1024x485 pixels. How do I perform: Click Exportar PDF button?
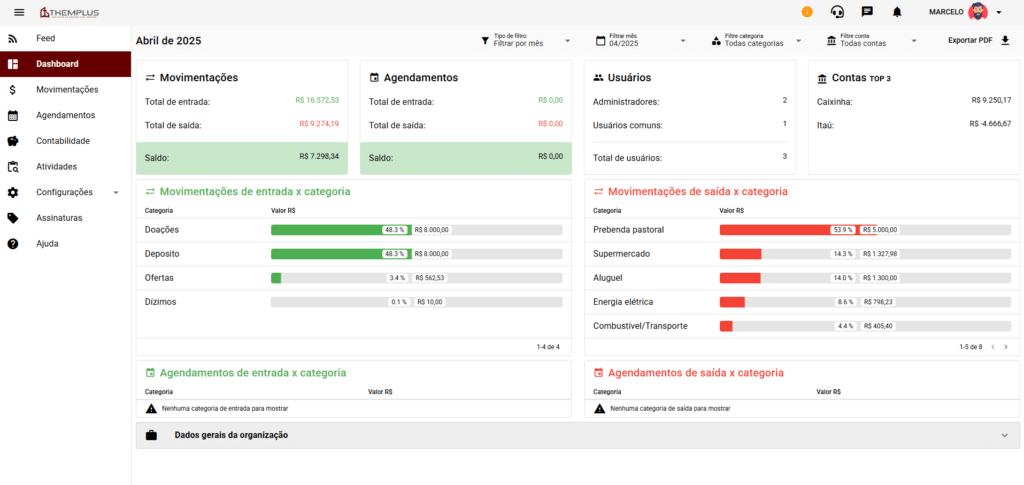pyautogui.click(x=979, y=40)
